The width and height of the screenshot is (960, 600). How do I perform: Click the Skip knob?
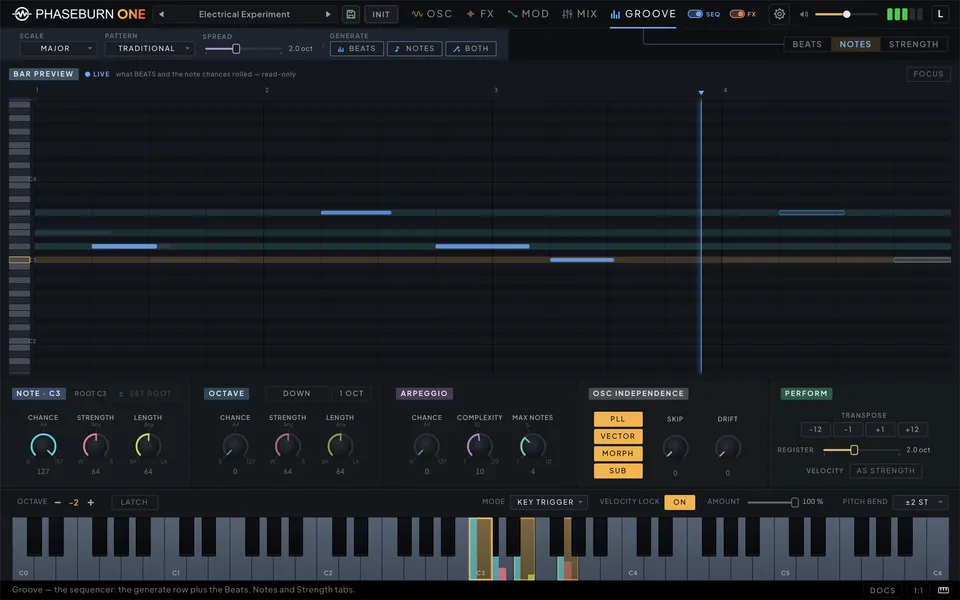[675, 448]
